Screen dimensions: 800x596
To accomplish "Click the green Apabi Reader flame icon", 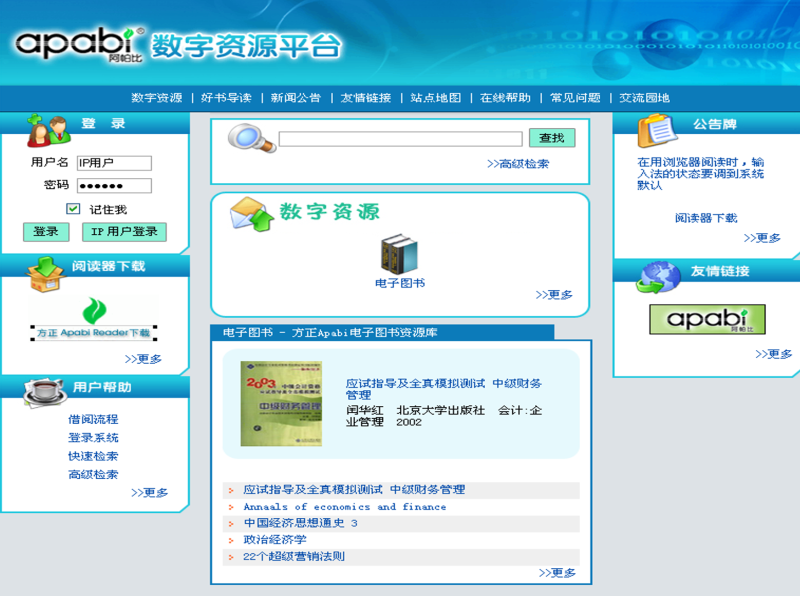I will click(x=94, y=311).
